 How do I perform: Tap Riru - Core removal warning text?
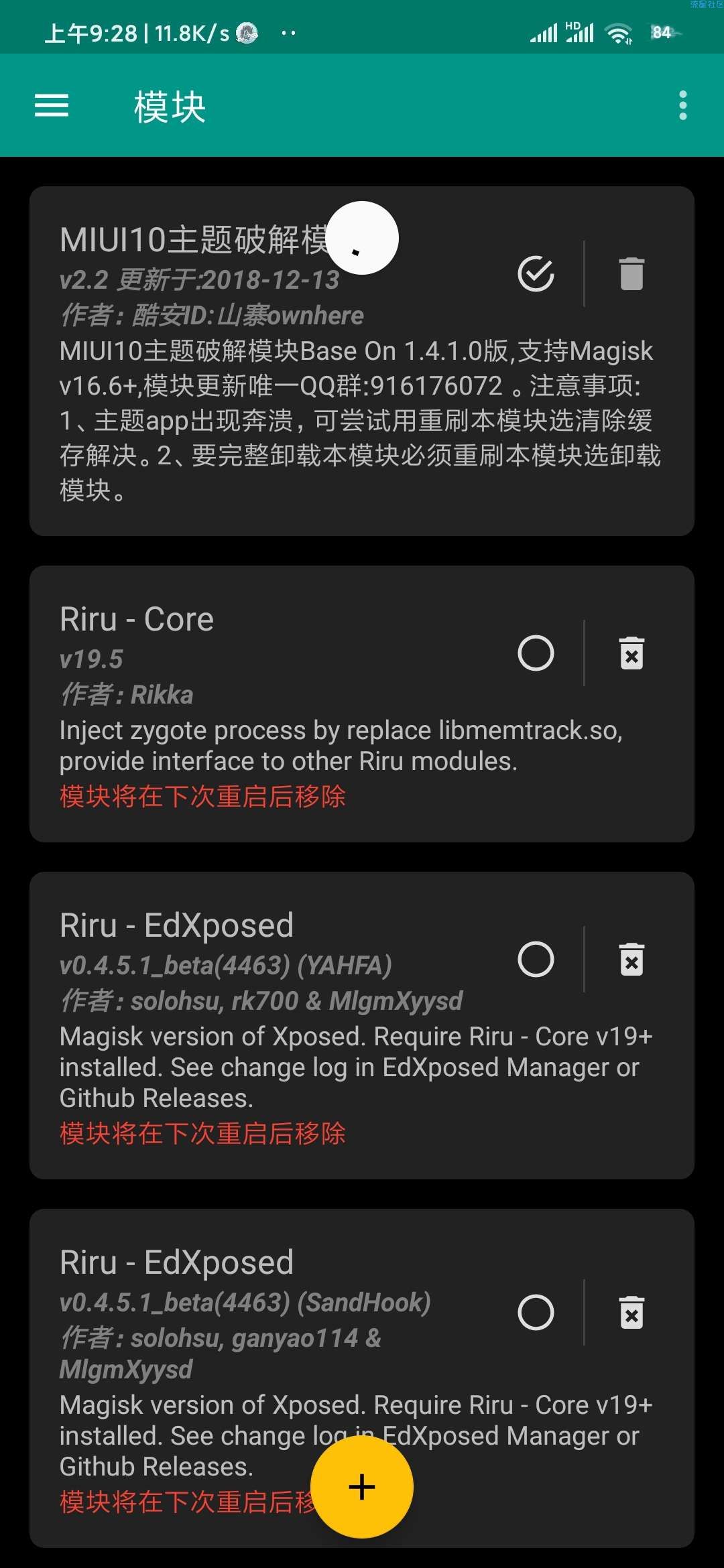pyautogui.click(x=202, y=797)
